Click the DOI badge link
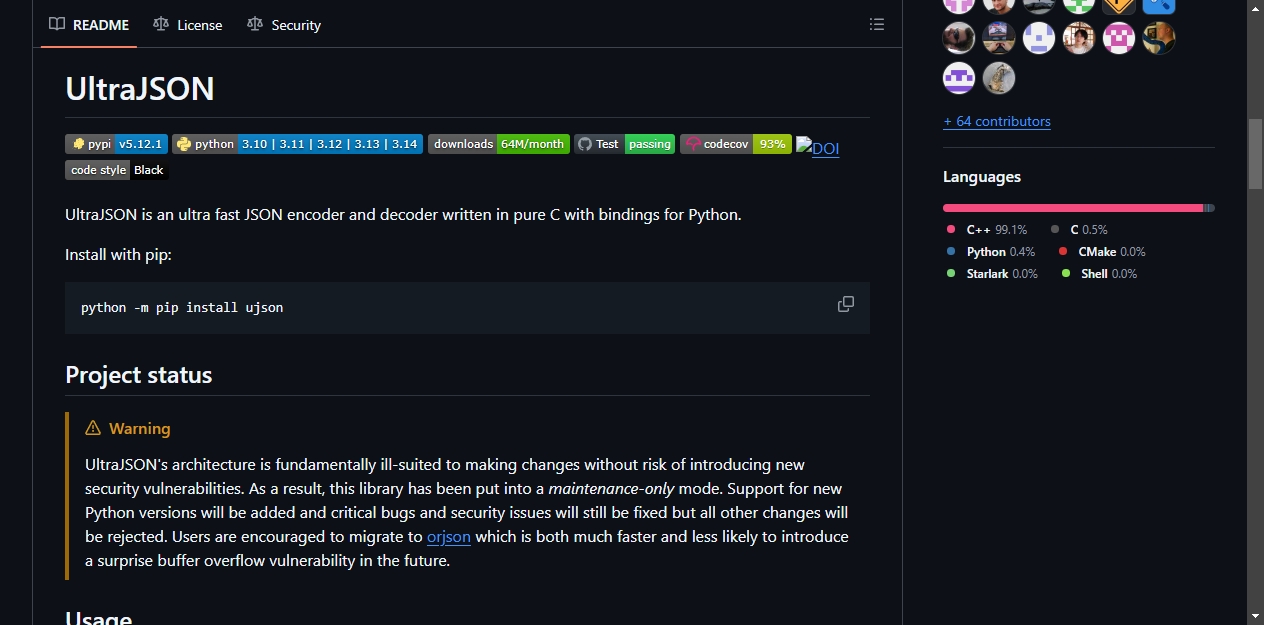 point(818,148)
